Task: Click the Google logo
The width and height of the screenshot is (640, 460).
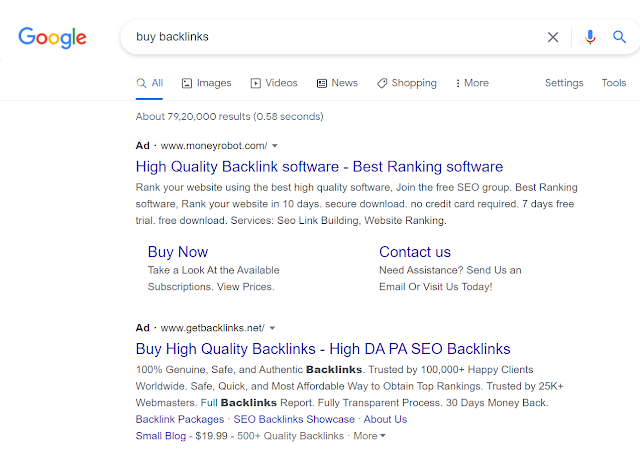Action: (52, 38)
